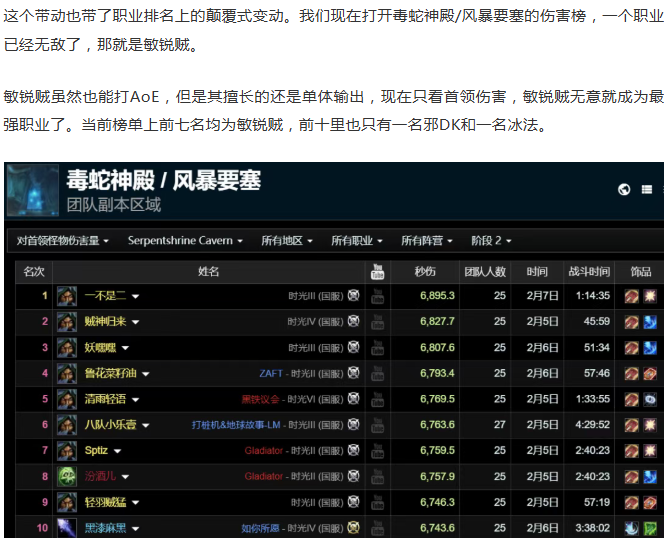Click the frost mage avatar in rank 10
Screen dimensions: 664x538
click(67, 528)
